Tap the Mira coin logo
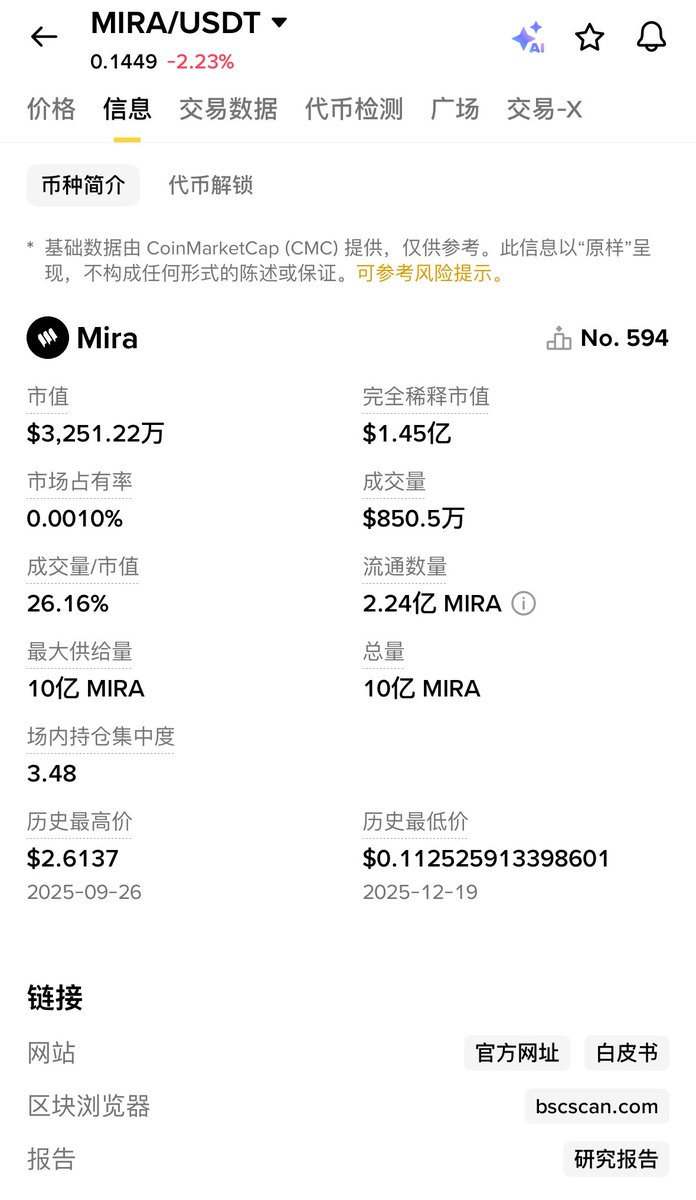The height and width of the screenshot is (1200, 696). pos(47,338)
